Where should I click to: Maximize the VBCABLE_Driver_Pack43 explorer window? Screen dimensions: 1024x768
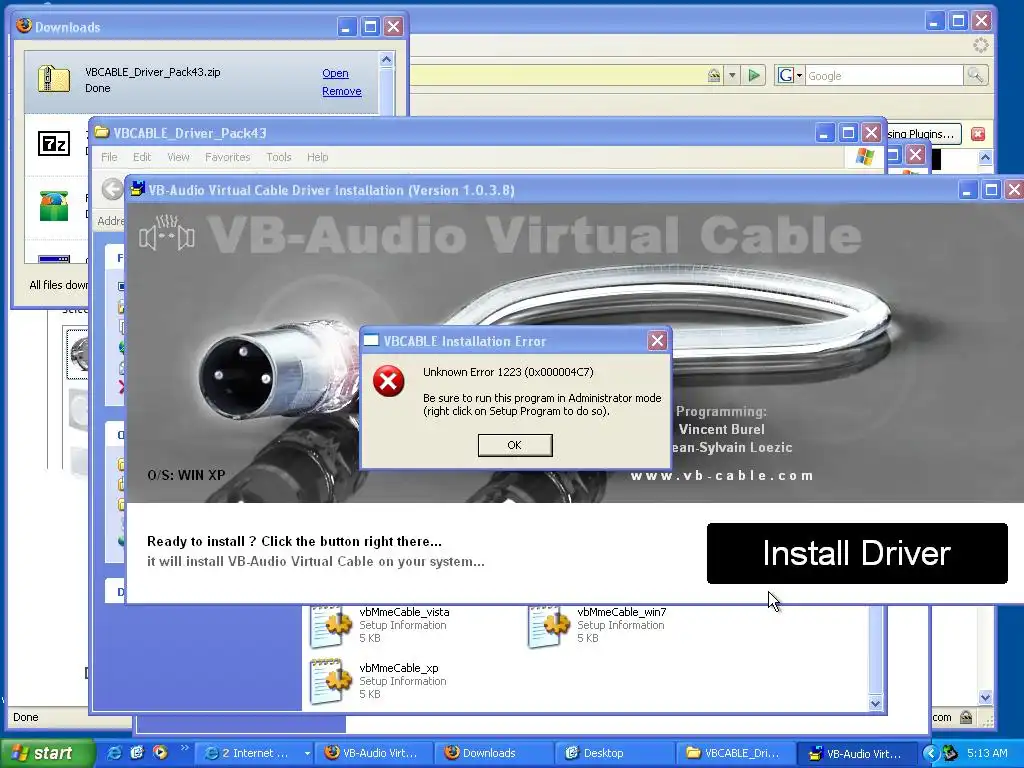point(848,133)
